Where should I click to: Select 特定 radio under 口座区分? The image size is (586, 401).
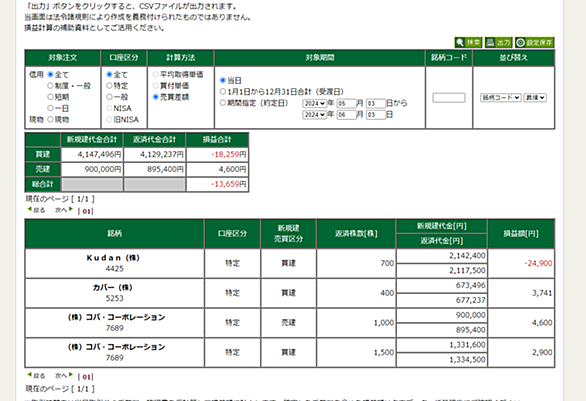tap(109, 86)
